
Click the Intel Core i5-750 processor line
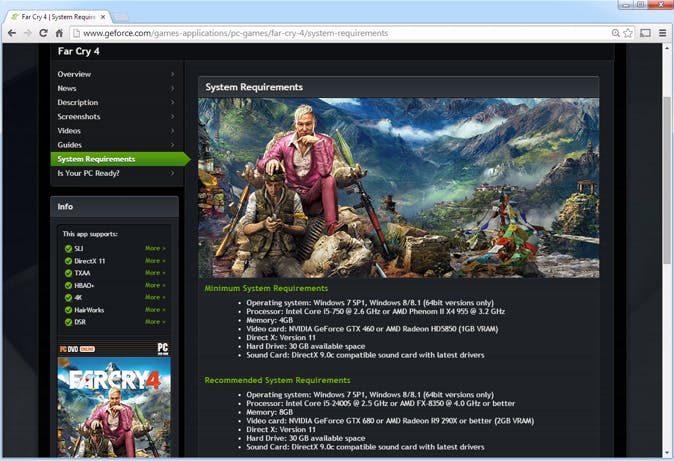click(376, 312)
